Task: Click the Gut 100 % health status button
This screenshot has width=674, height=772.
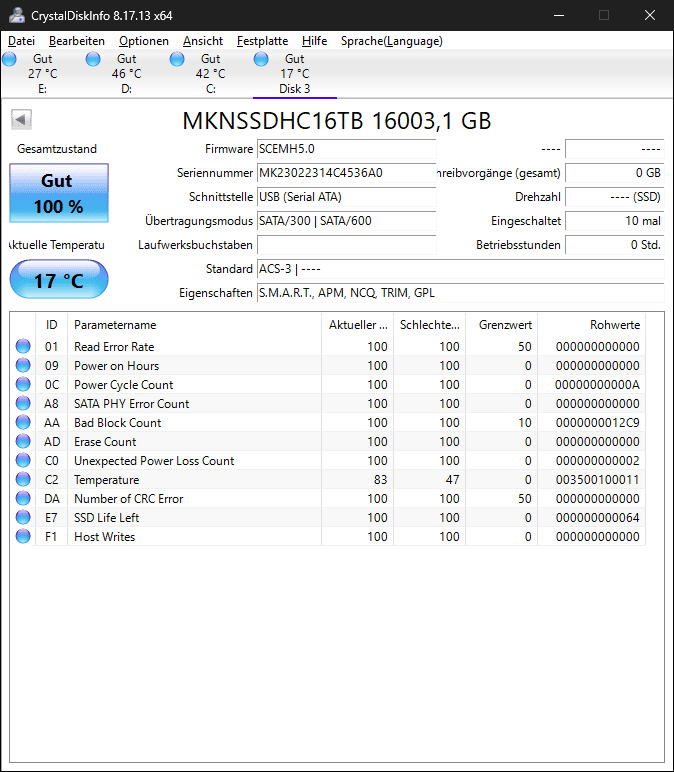Action: coord(59,193)
